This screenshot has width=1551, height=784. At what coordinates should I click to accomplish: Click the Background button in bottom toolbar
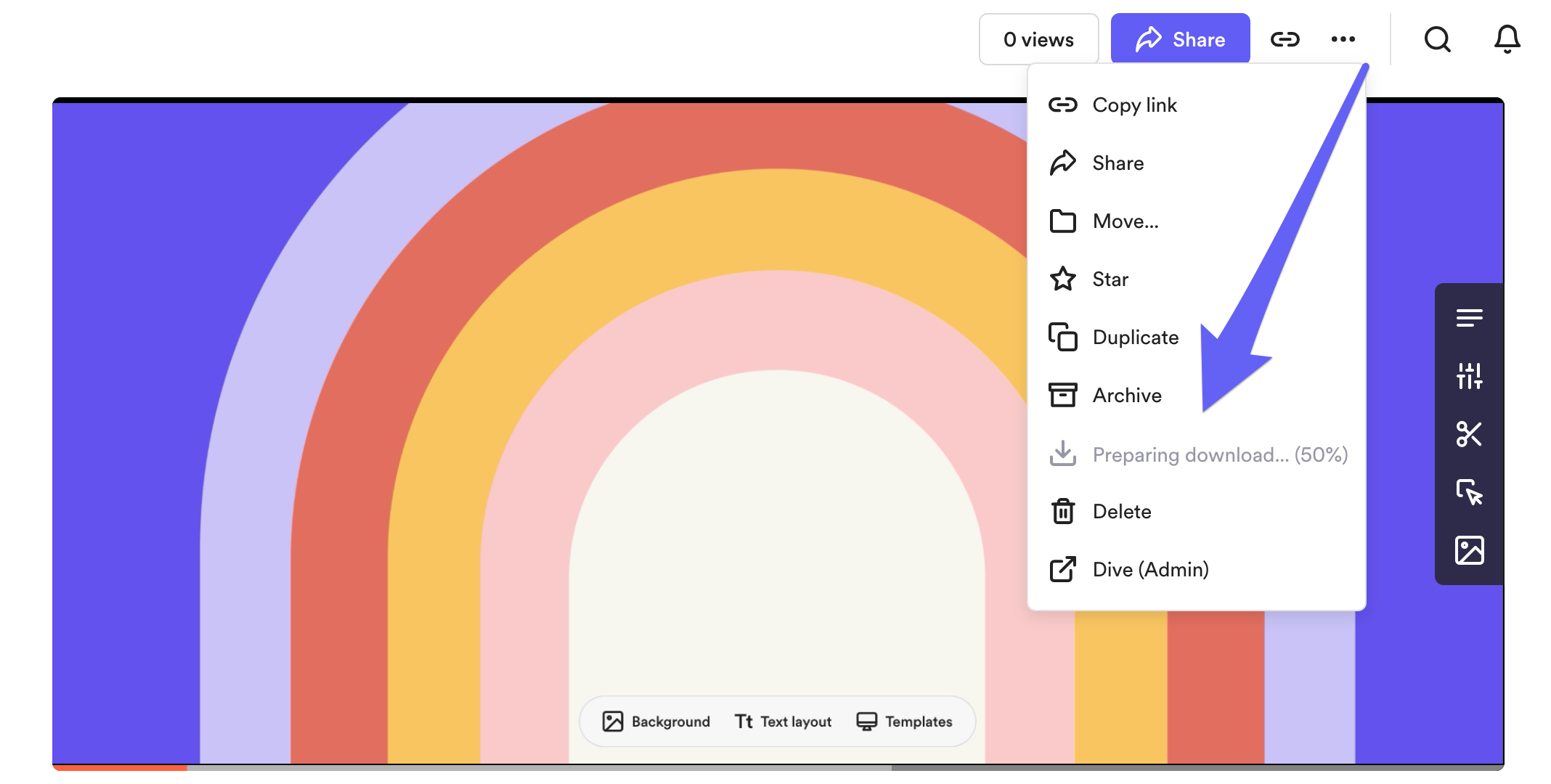(x=656, y=722)
